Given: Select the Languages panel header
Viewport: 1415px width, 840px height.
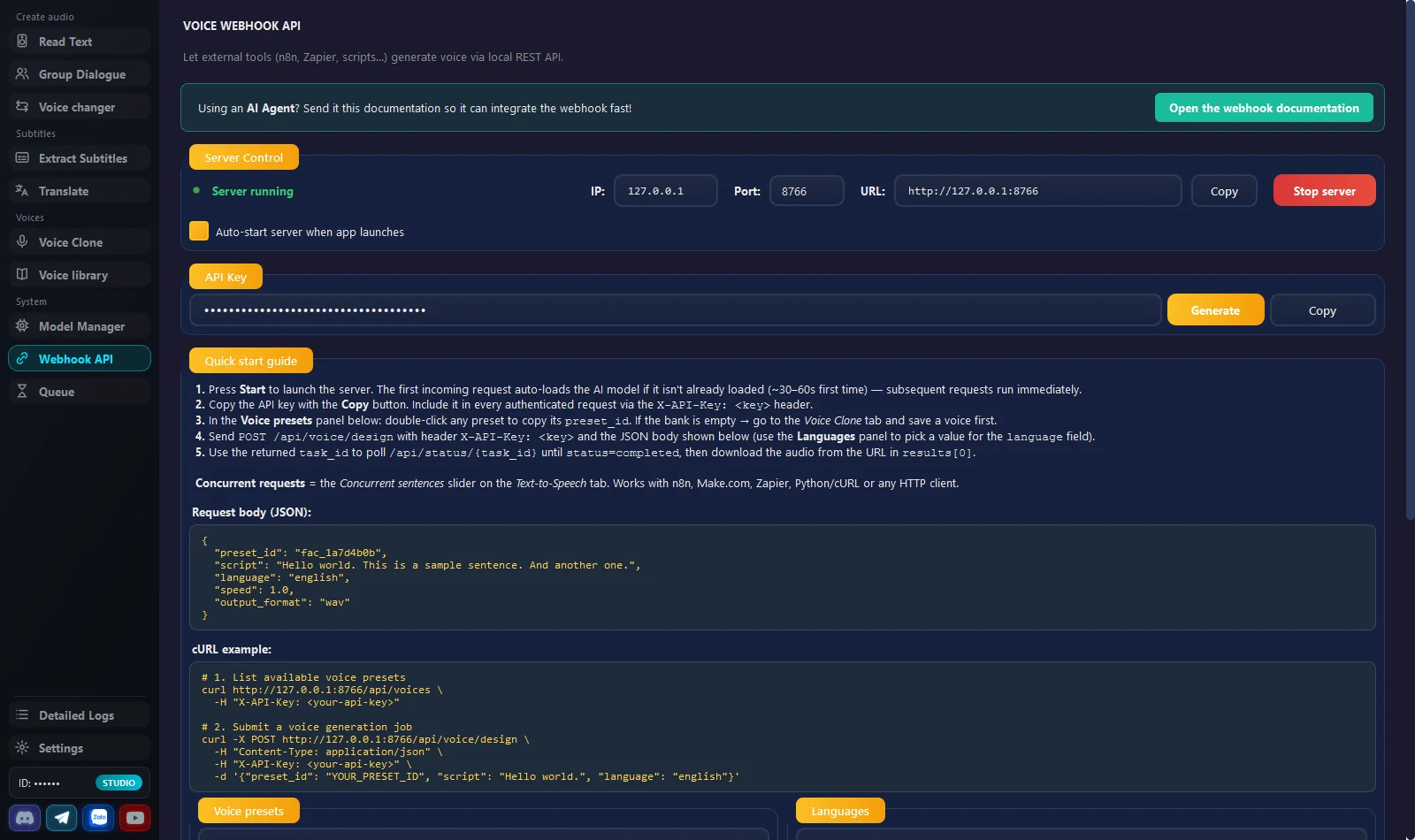Looking at the screenshot, I should (x=840, y=811).
